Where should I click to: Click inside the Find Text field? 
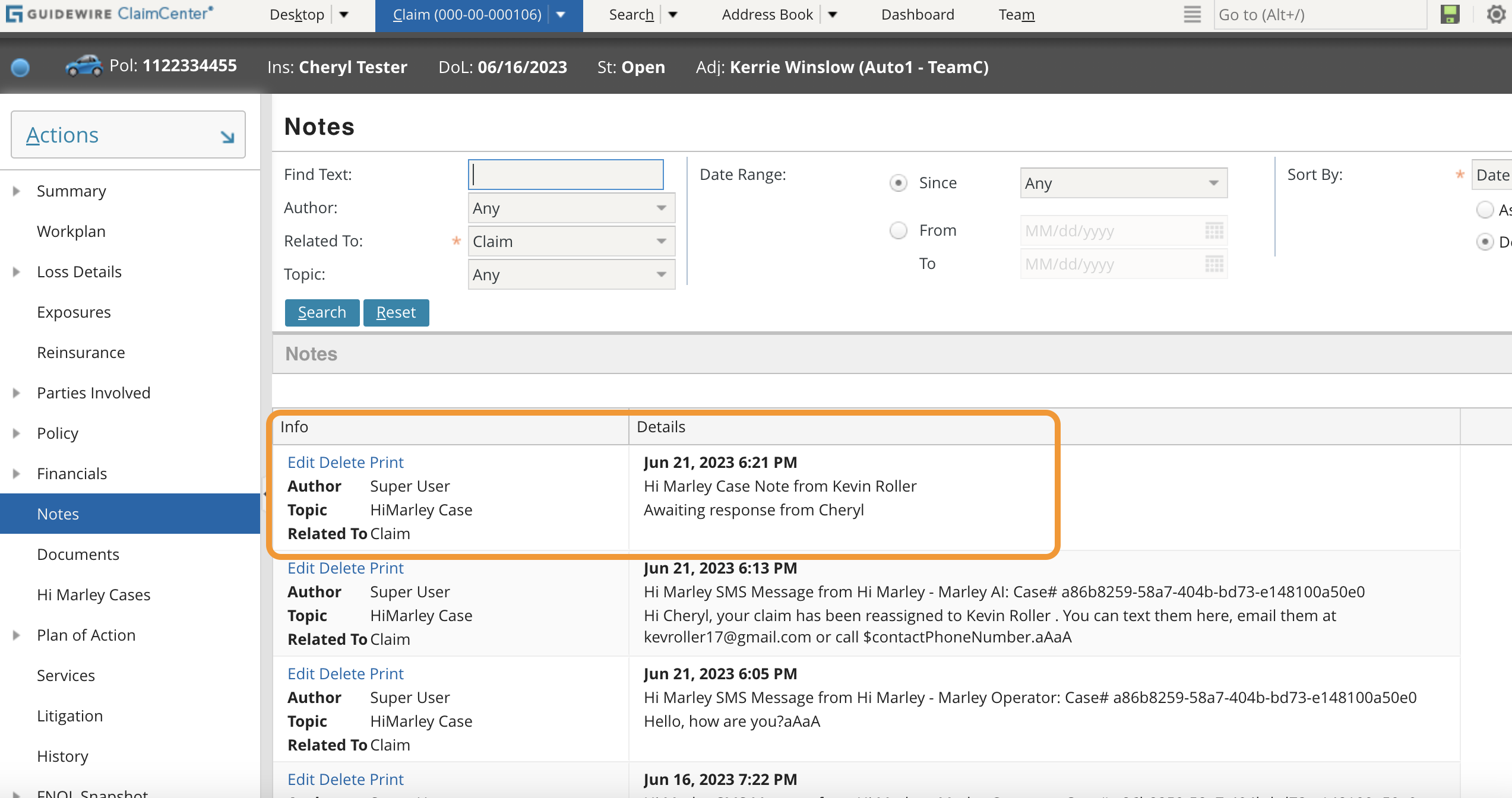(x=565, y=174)
